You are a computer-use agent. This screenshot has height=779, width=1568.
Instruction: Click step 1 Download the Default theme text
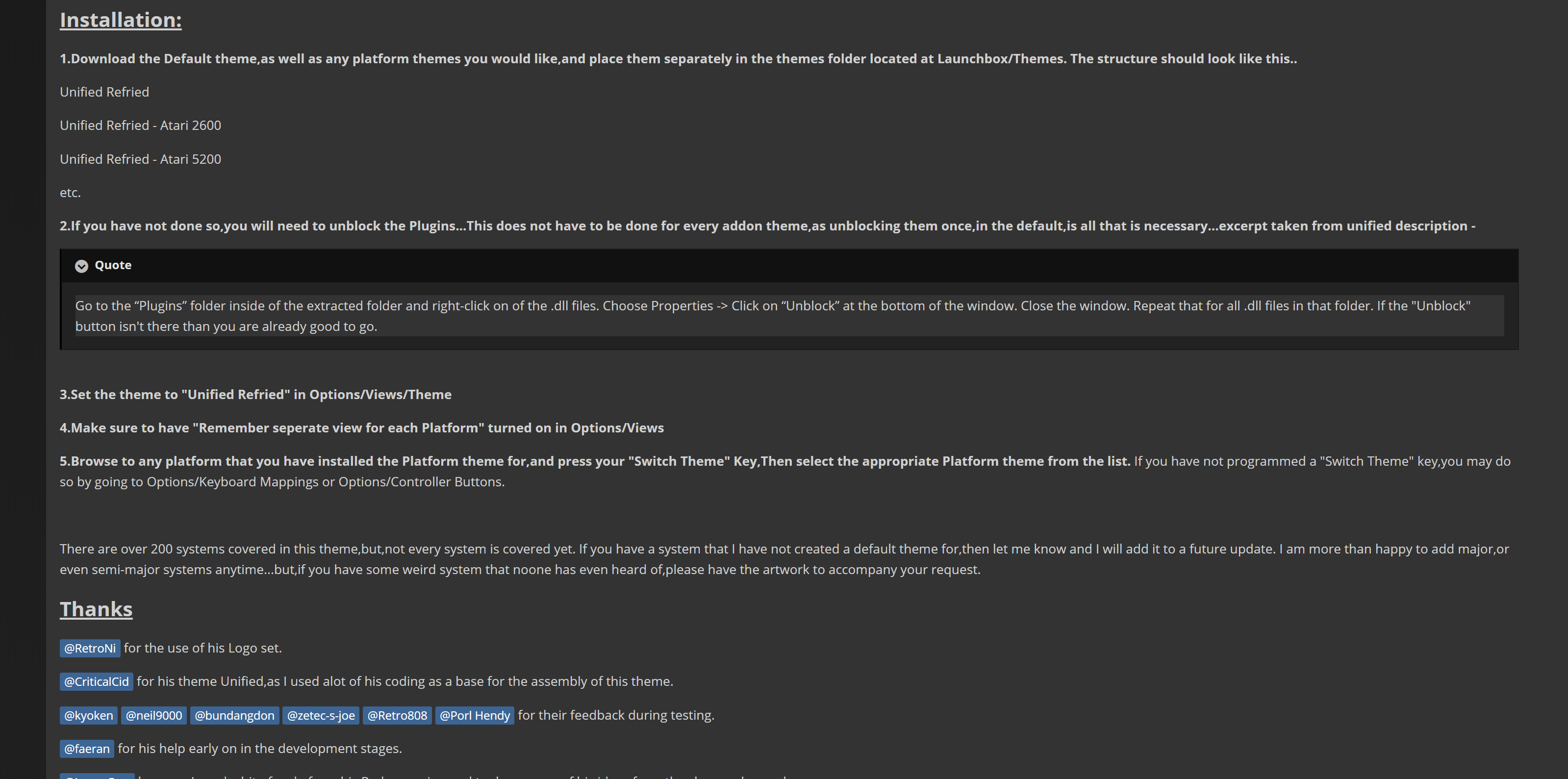click(678, 58)
